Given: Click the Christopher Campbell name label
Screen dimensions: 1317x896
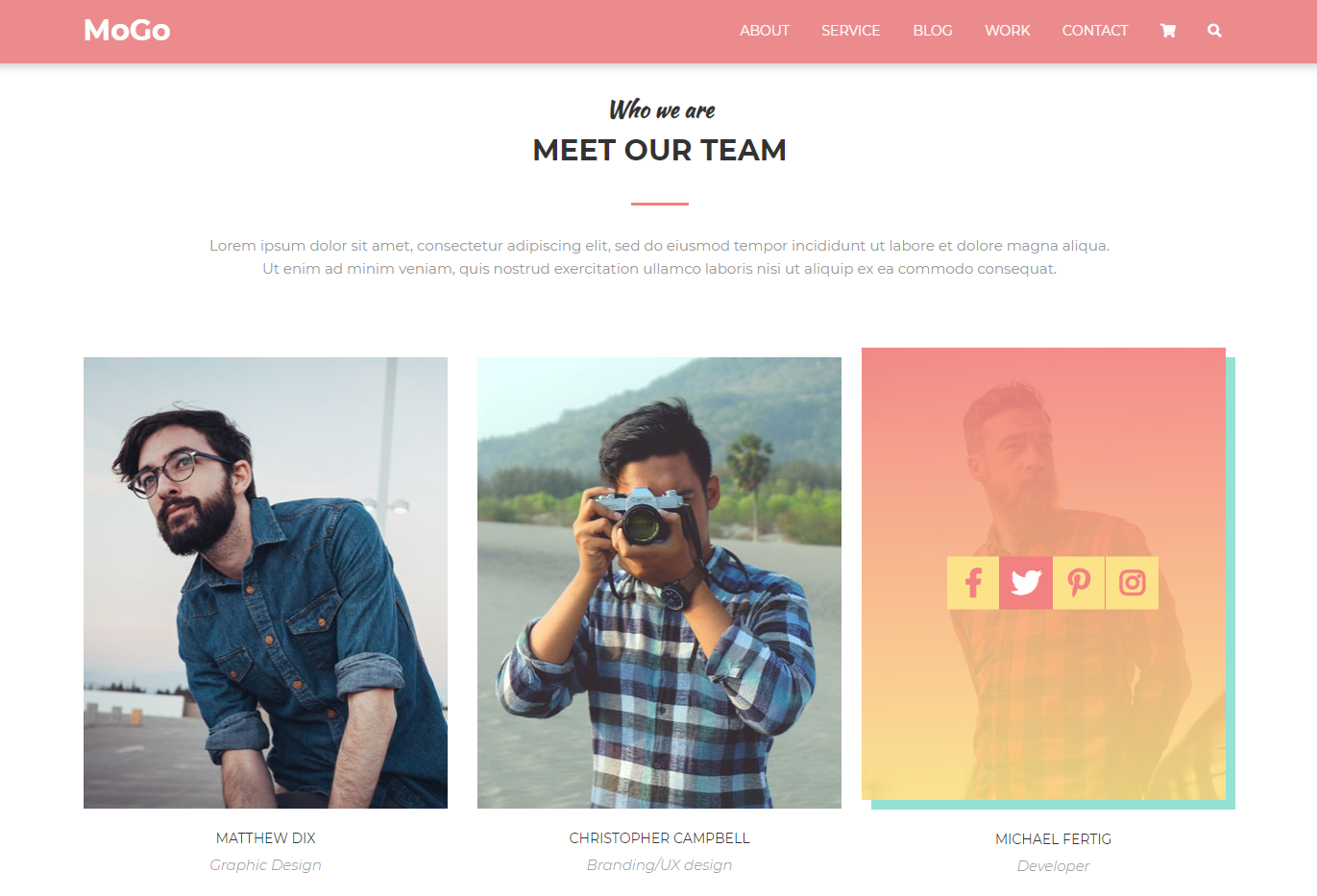Looking at the screenshot, I should tap(659, 838).
